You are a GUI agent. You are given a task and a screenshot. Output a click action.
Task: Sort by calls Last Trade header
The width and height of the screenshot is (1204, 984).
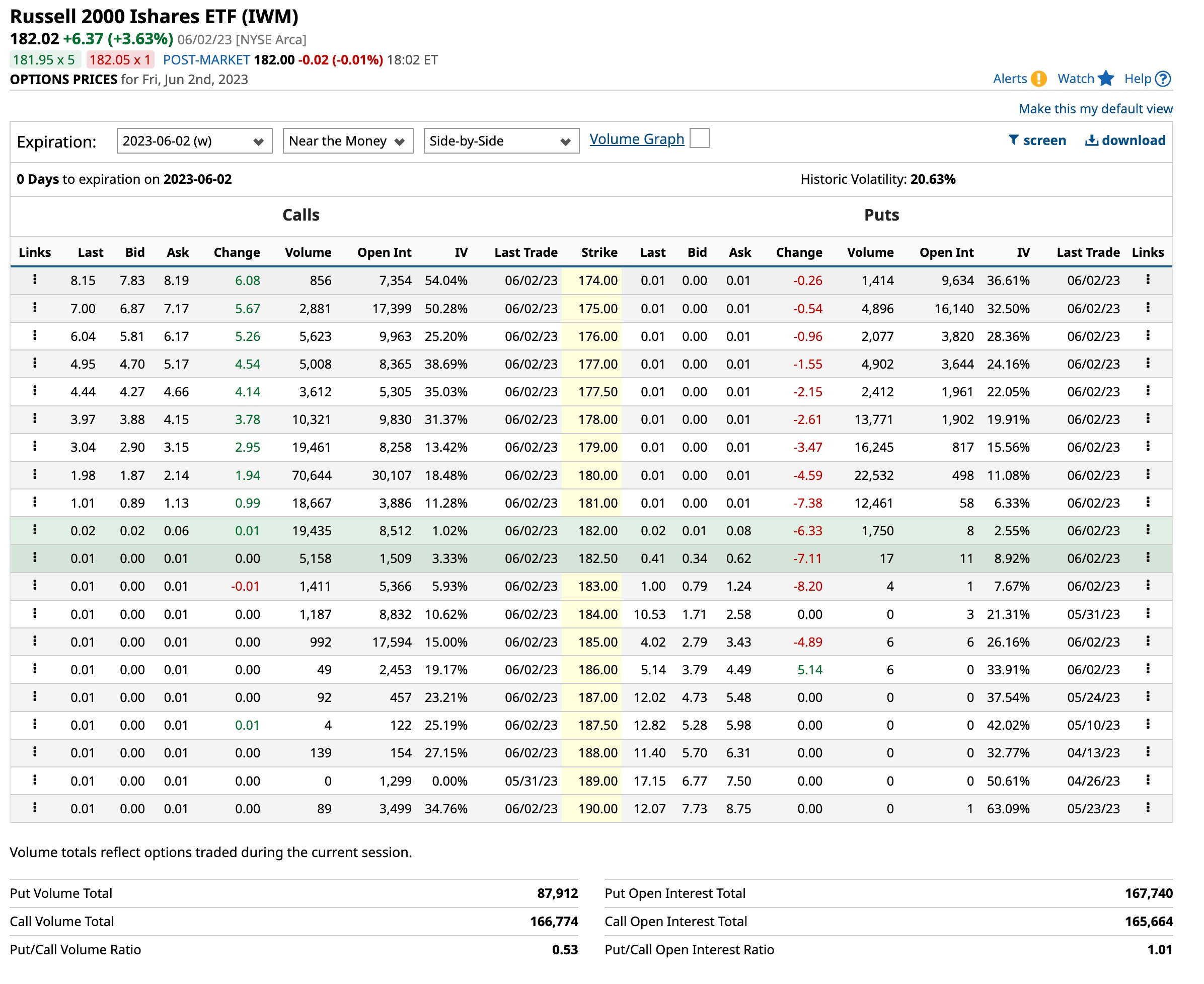pyautogui.click(x=526, y=252)
